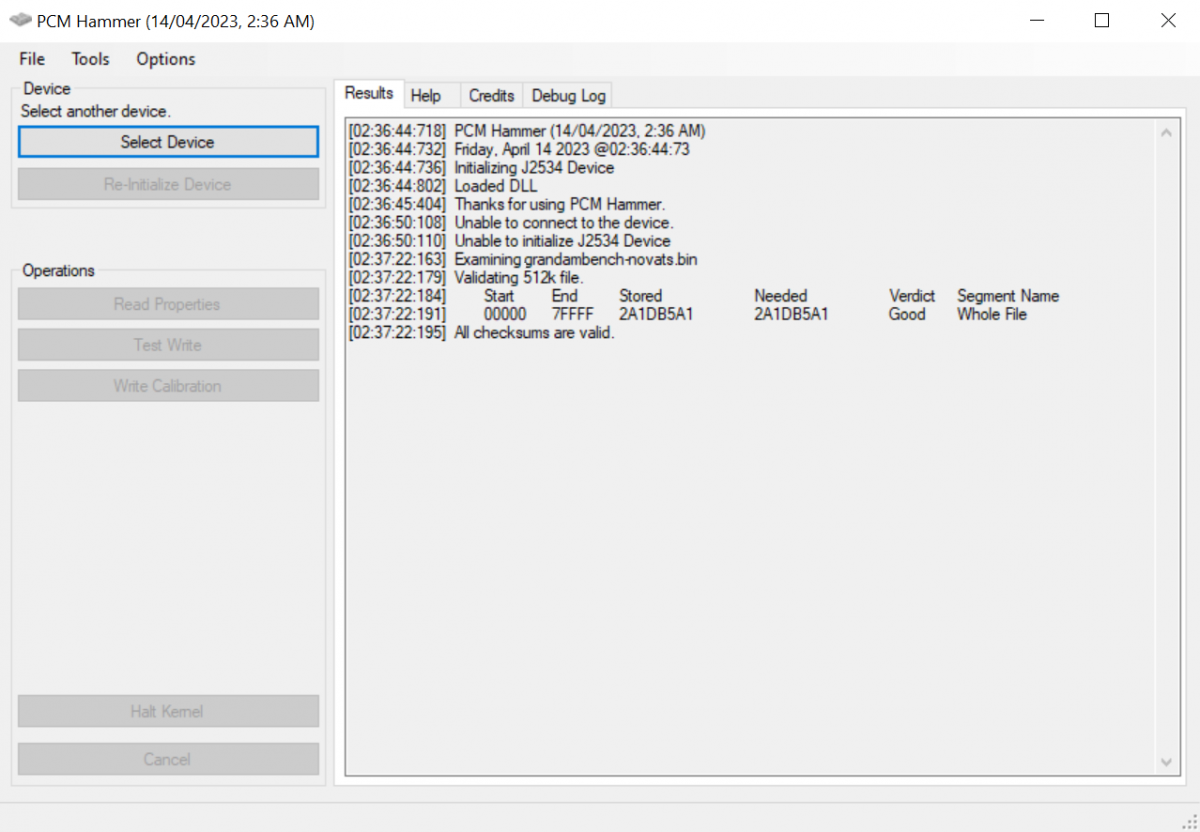The width and height of the screenshot is (1200, 832).
Task: Switch to the Debug Log tab
Action: [x=568, y=96]
